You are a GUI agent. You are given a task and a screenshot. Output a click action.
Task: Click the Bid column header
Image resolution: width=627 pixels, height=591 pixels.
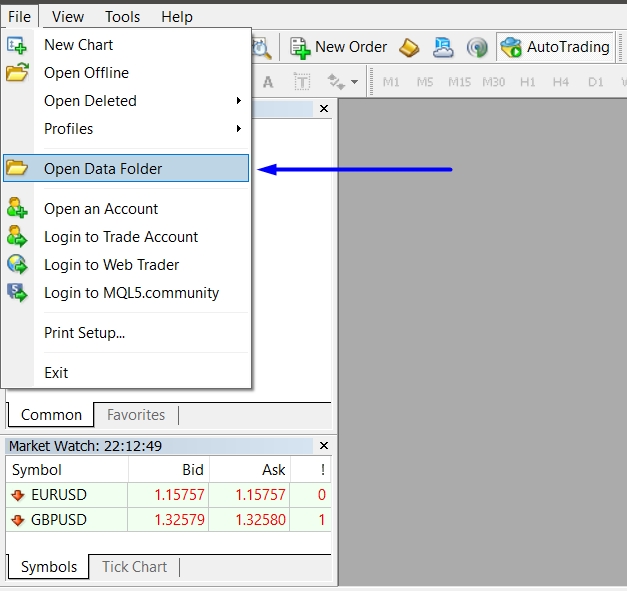[169, 470]
